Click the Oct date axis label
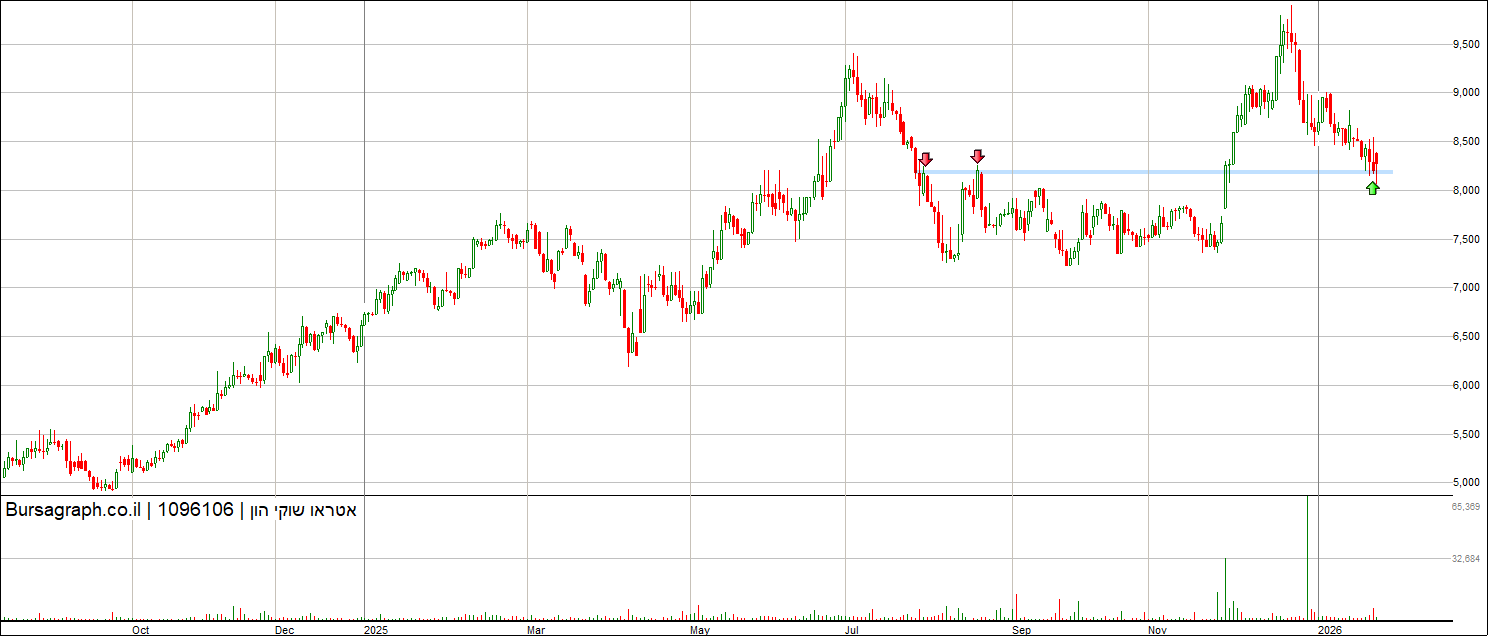Image resolution: width=1488 pixels, height=636 pixels. click(141, 630)
